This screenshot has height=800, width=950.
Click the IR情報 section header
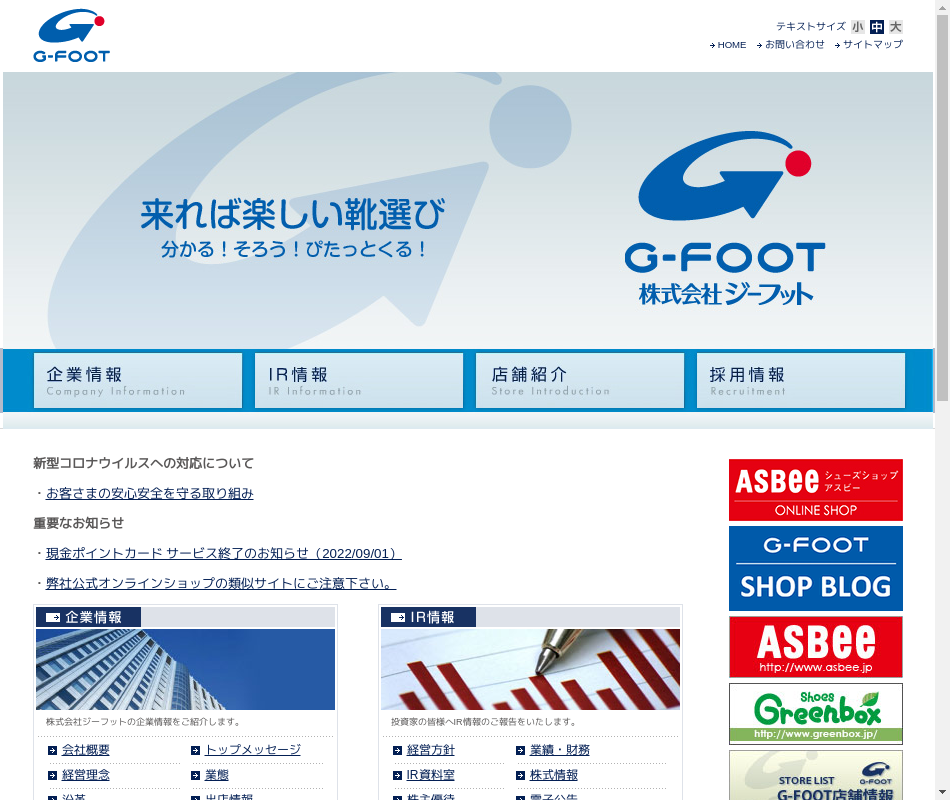428,617
